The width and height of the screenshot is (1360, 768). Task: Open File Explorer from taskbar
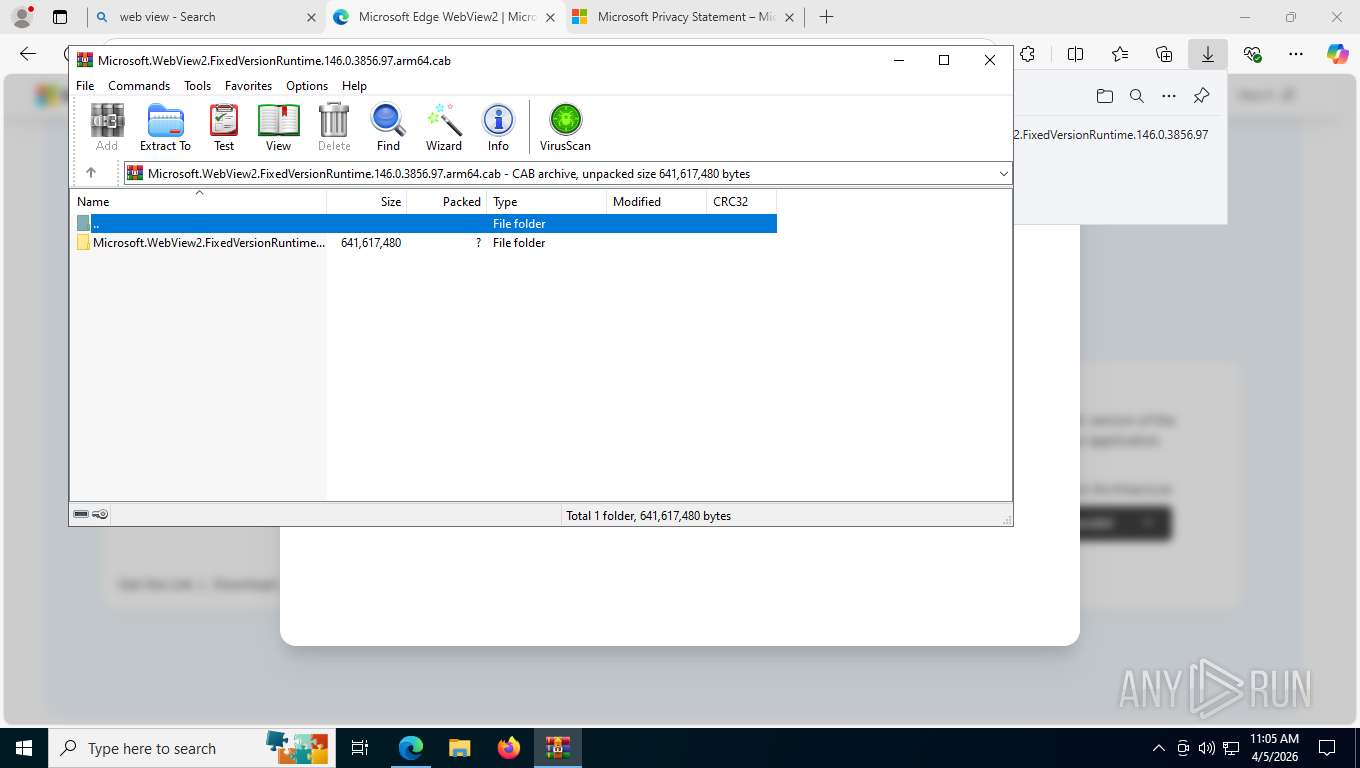click(x=459, y=748)
